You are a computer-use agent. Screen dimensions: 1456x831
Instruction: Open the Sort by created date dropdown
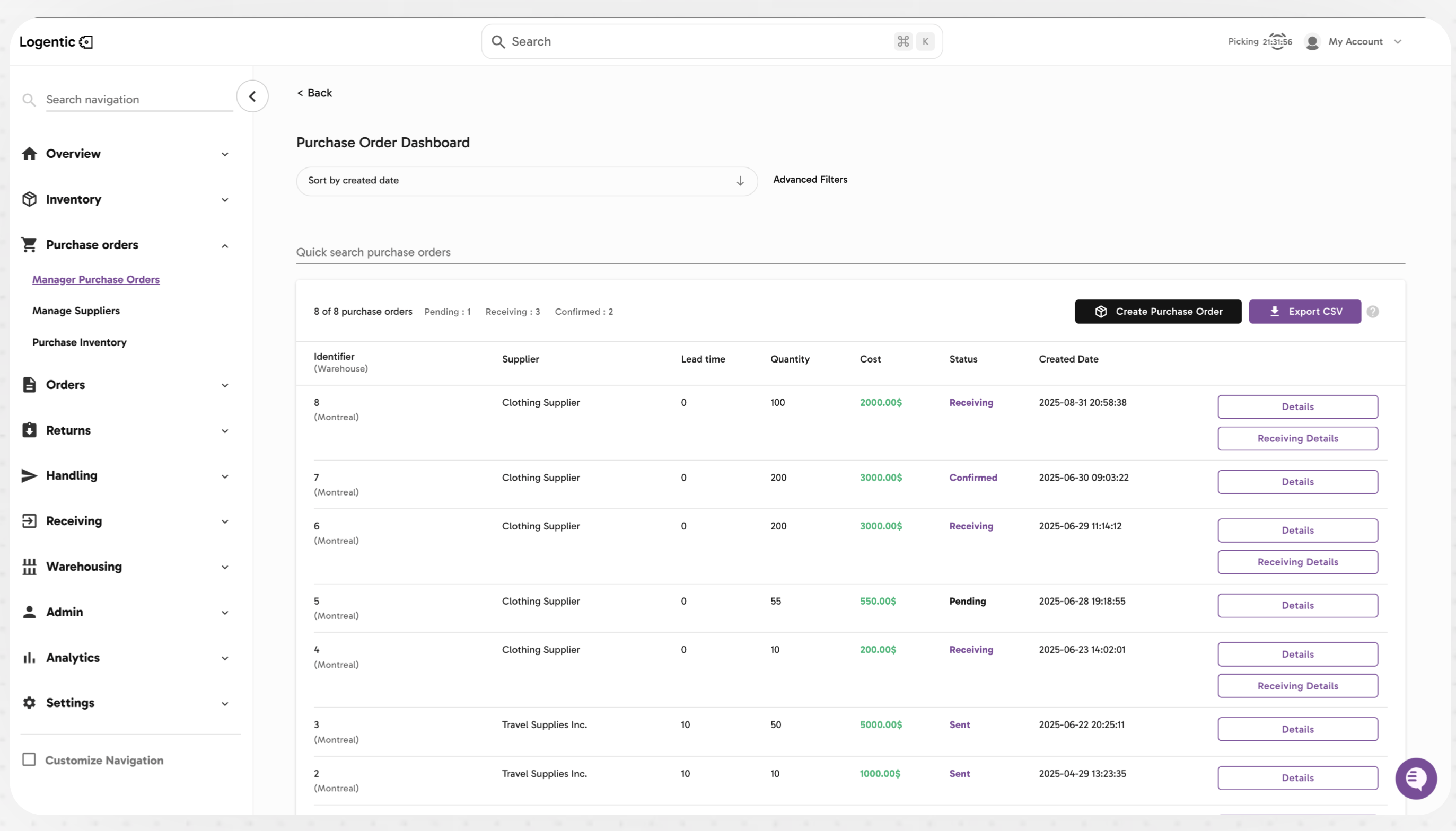coord(514,181)
